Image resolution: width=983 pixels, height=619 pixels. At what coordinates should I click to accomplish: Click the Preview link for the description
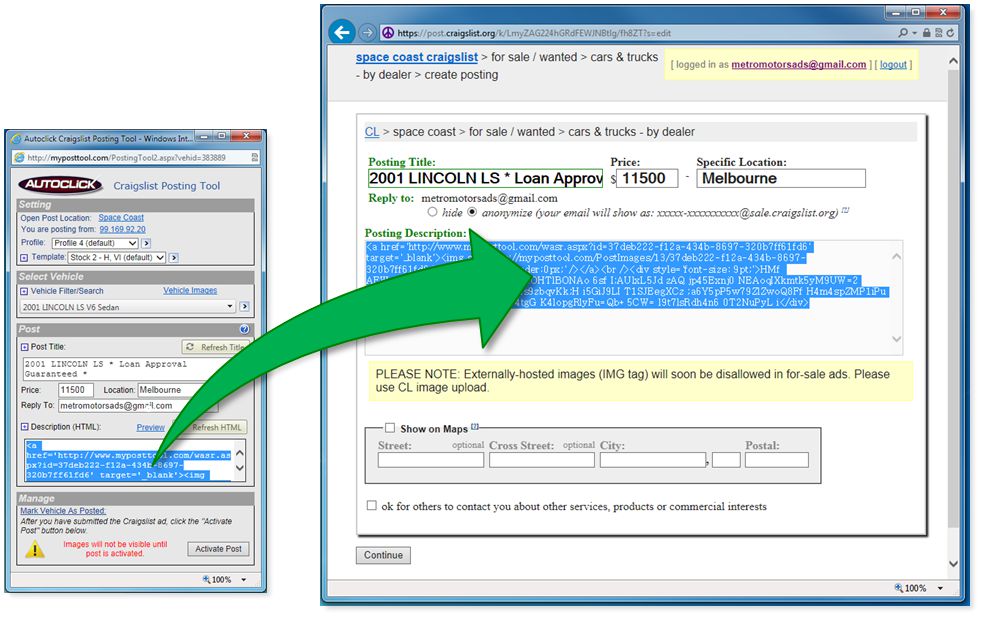tap(150, 427)
